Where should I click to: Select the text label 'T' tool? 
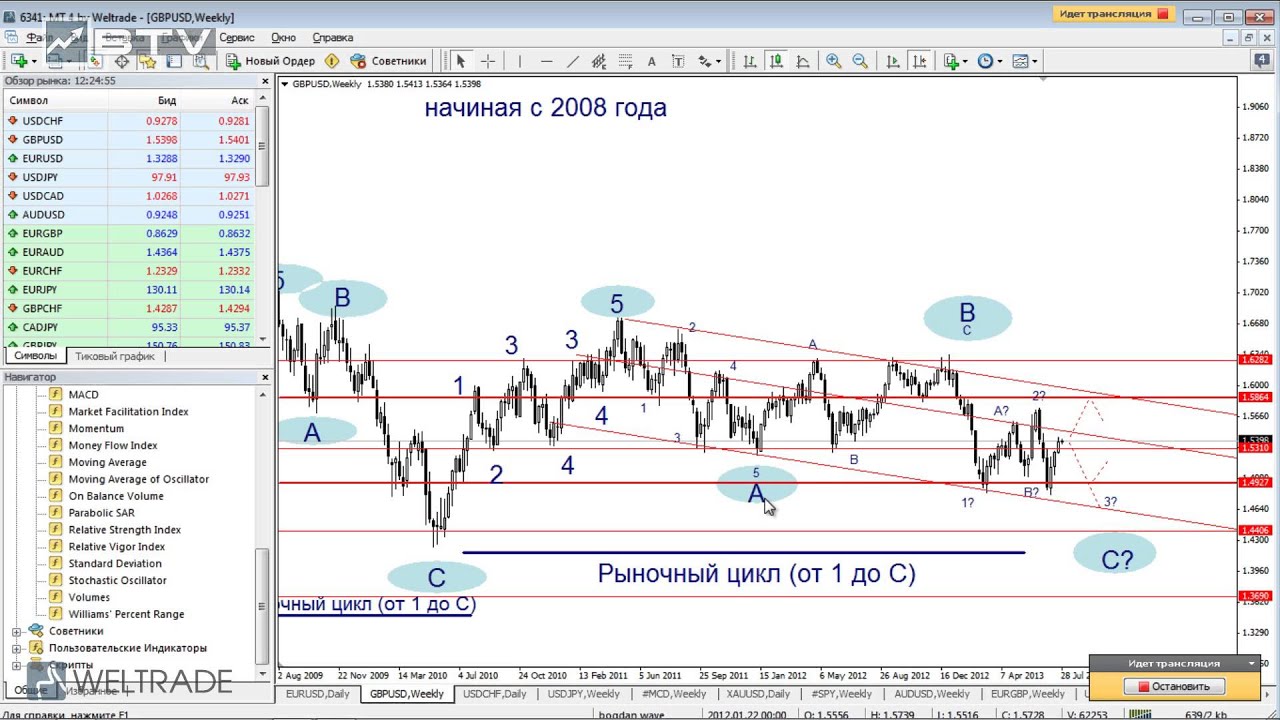678,61
